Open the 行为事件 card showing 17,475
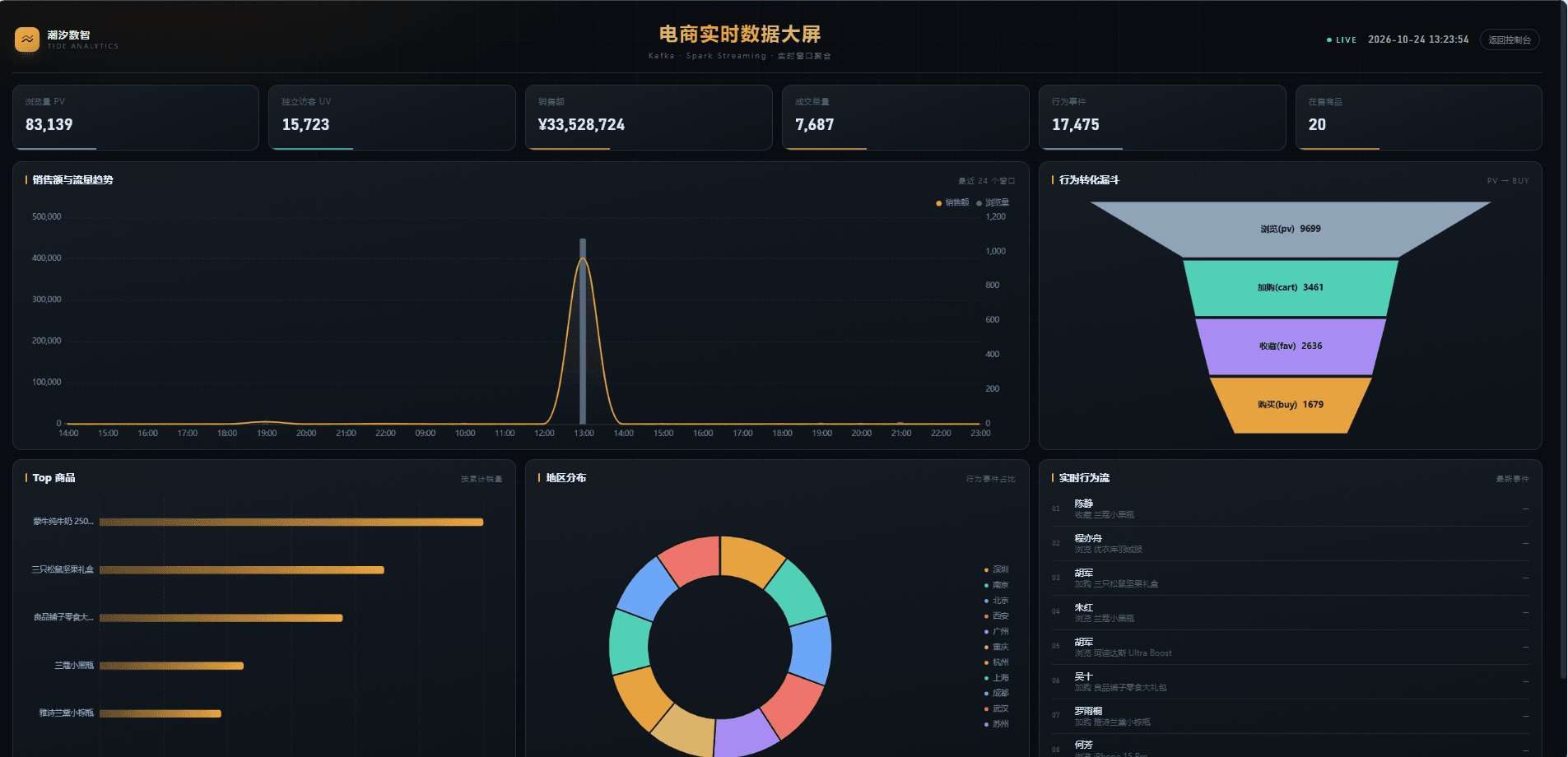 click(x=1162, y=118)
